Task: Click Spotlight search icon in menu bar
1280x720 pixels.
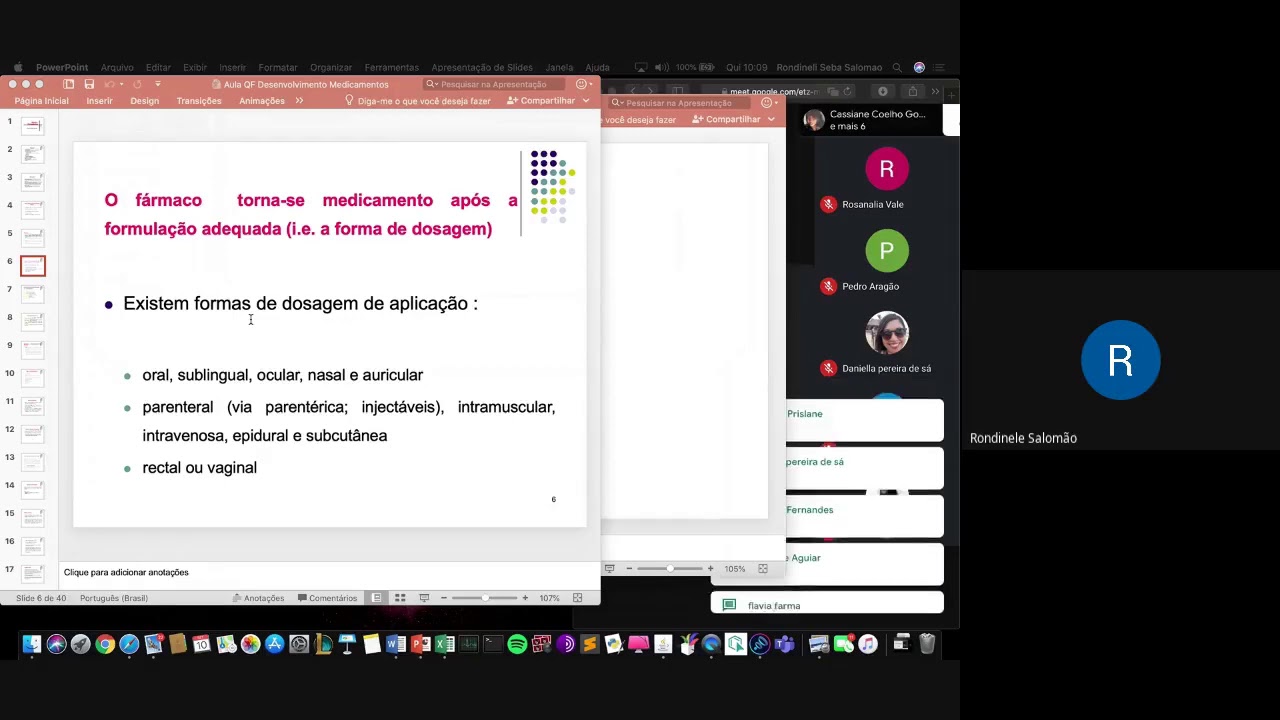Action: (x=897, y=67)
